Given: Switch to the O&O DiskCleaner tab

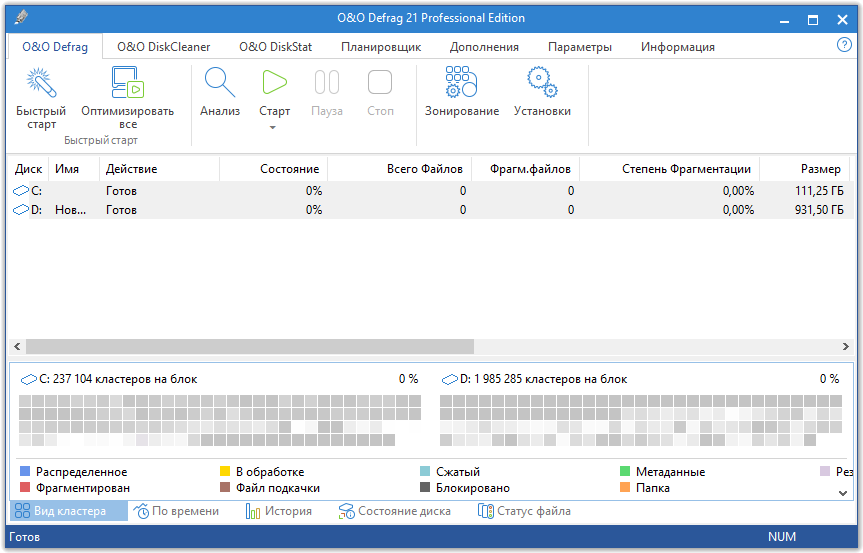Looking at the screenshot, I should tap(163, 47).
